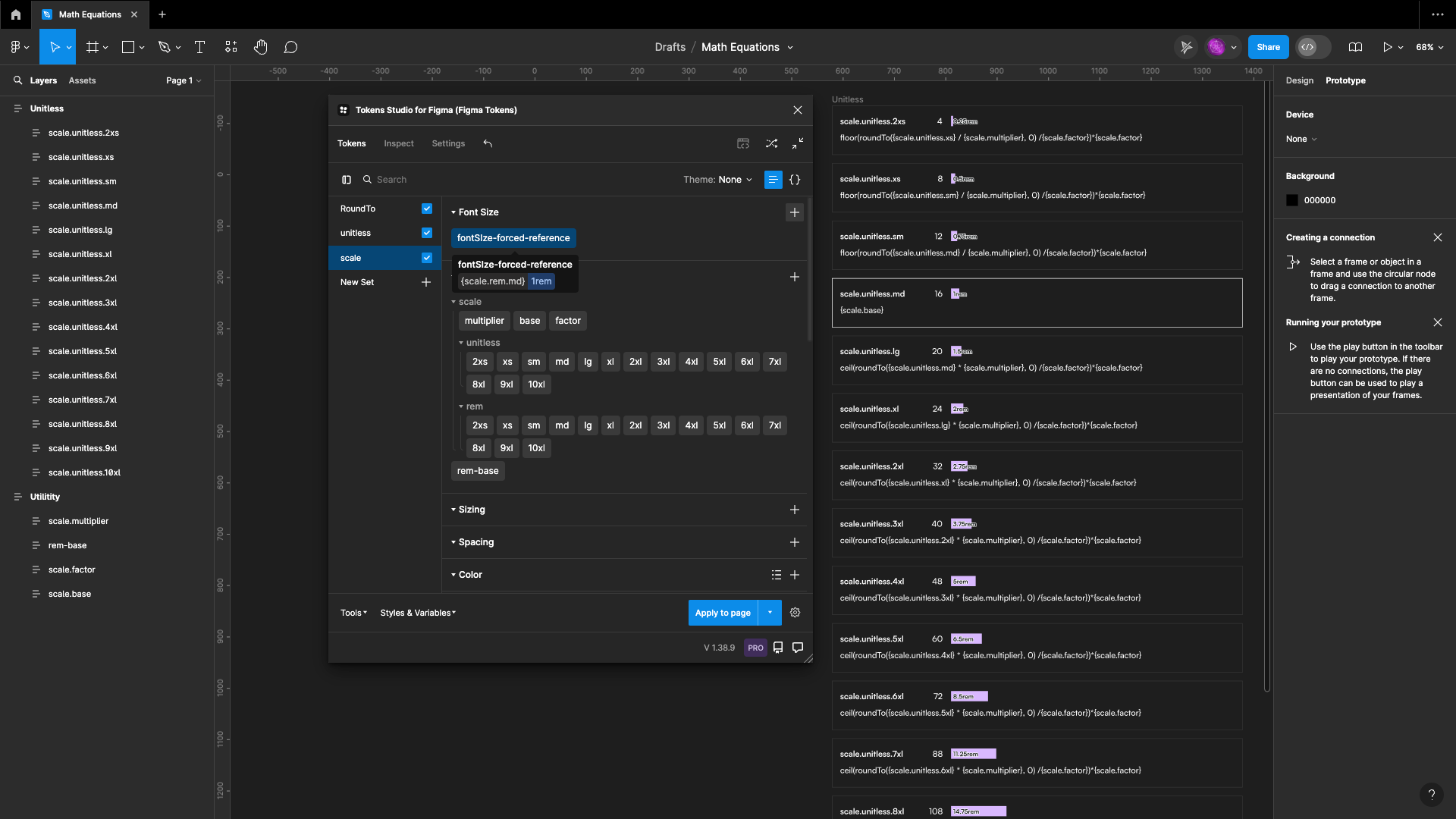1456x819 pixels.
Task: Click the multiplier token chip
Action: click(x=484, y=321)
